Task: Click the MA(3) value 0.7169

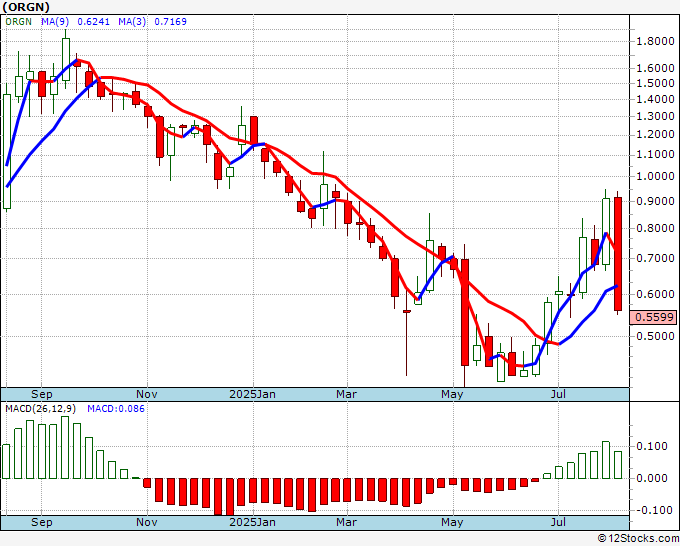Action: (x=170, y=21)
